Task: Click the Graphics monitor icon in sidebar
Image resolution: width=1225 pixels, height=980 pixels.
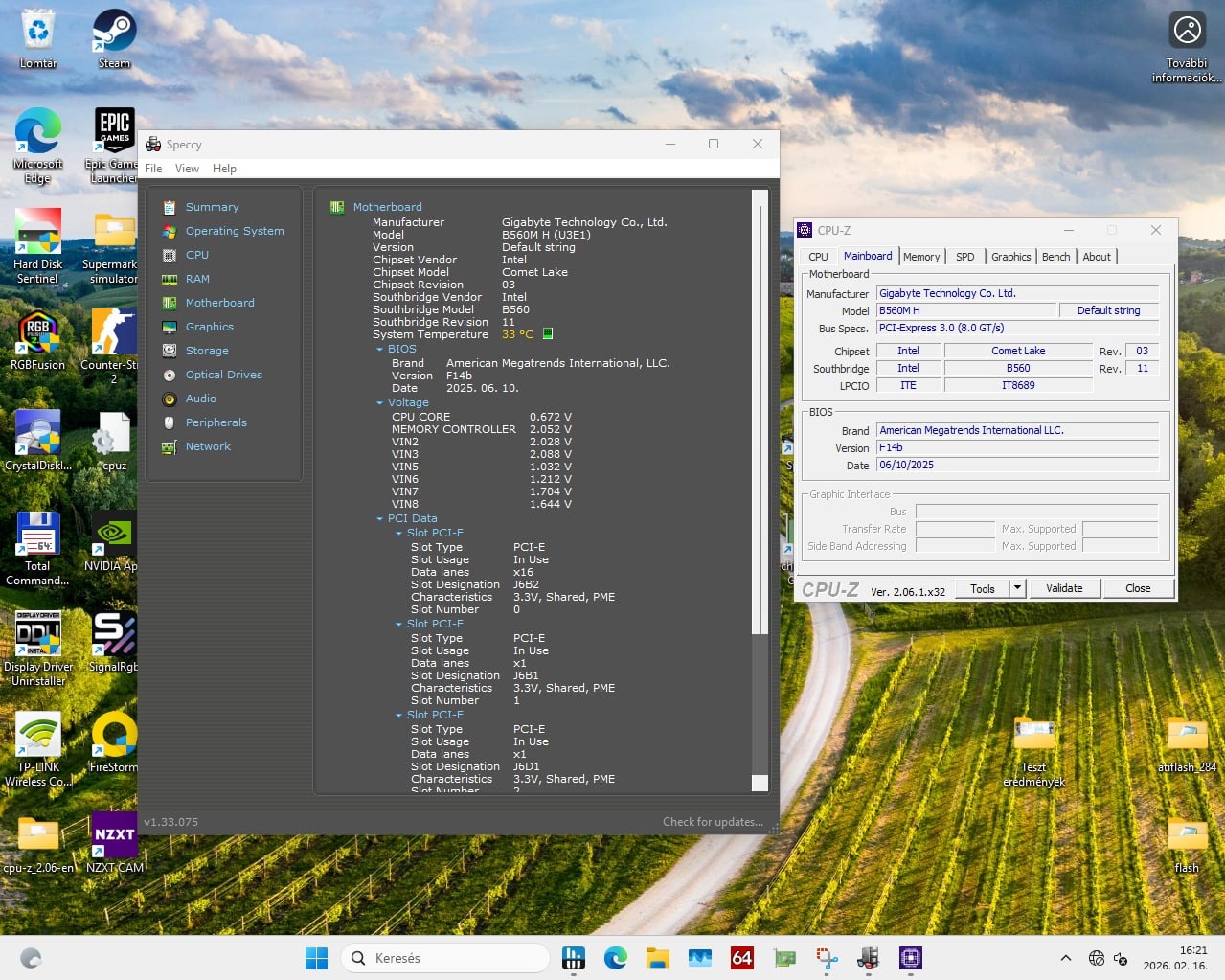Action: click(x=170, y=327)
